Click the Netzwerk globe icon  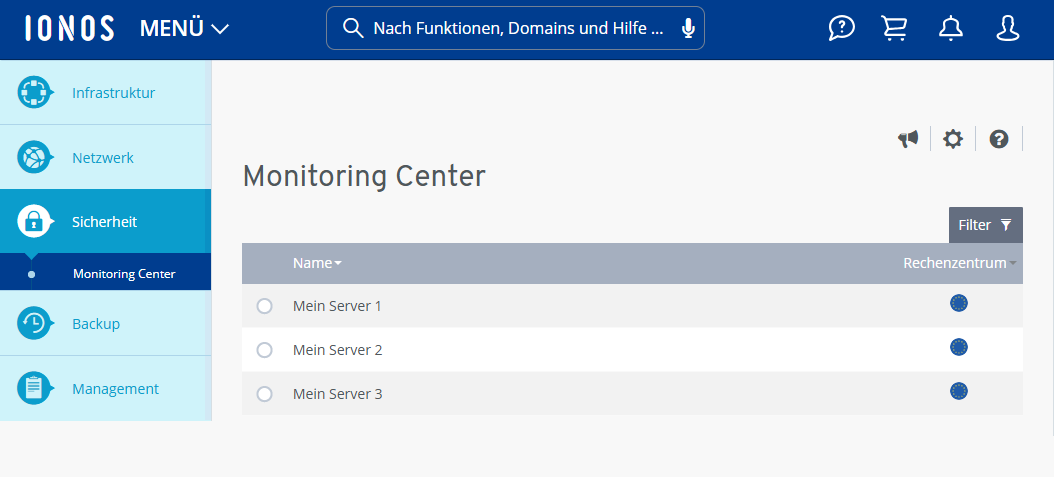[34, 157]
